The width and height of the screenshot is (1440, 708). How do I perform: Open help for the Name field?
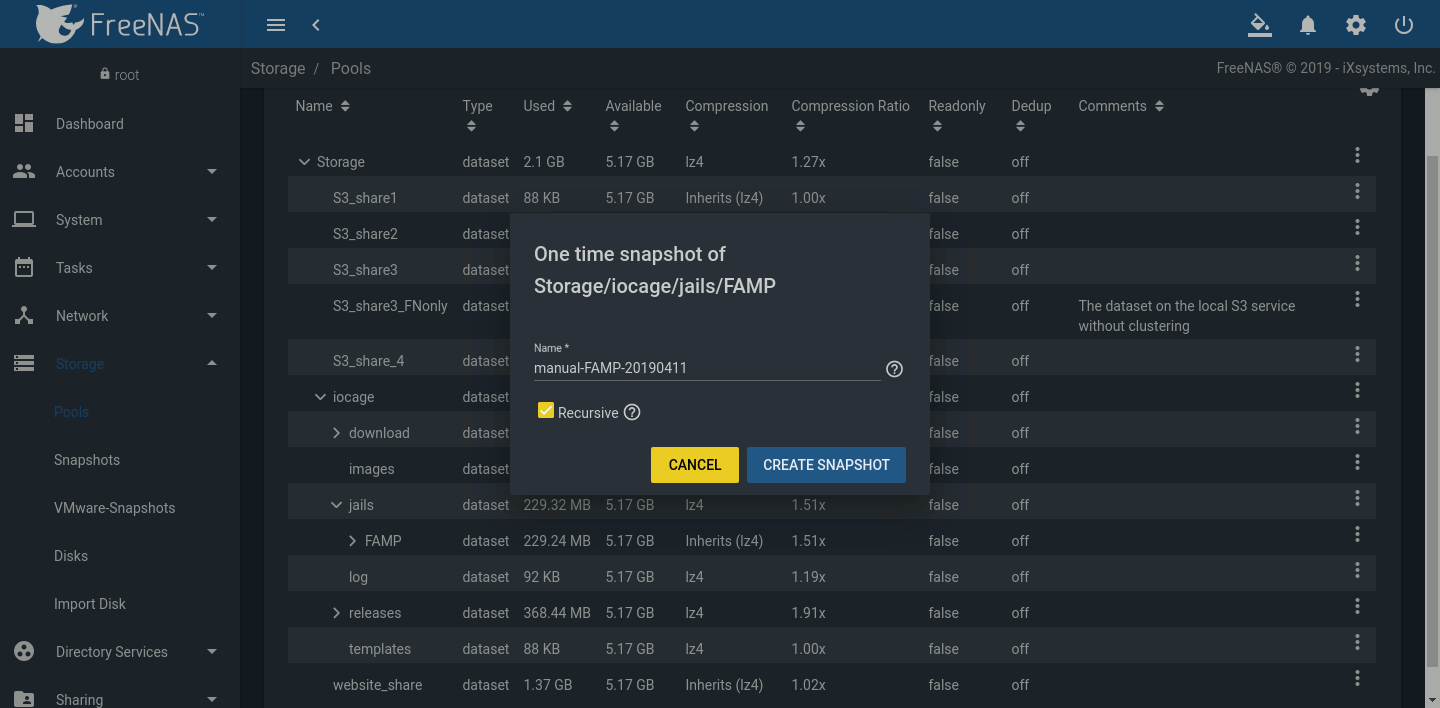pyautogui.click(x=895, y=369)
